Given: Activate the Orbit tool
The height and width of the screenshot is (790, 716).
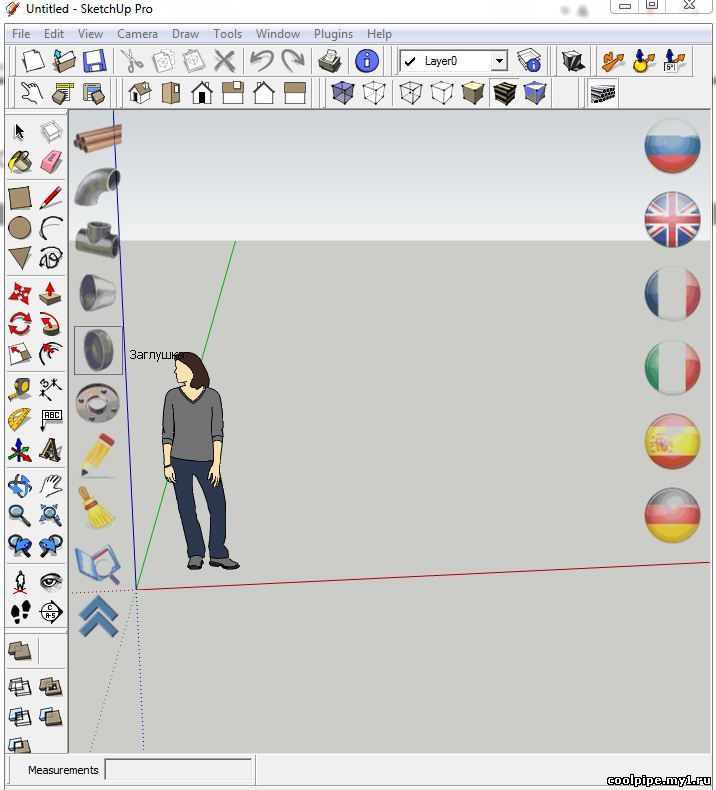Looking at the screenshot, I should pos(20,486).
